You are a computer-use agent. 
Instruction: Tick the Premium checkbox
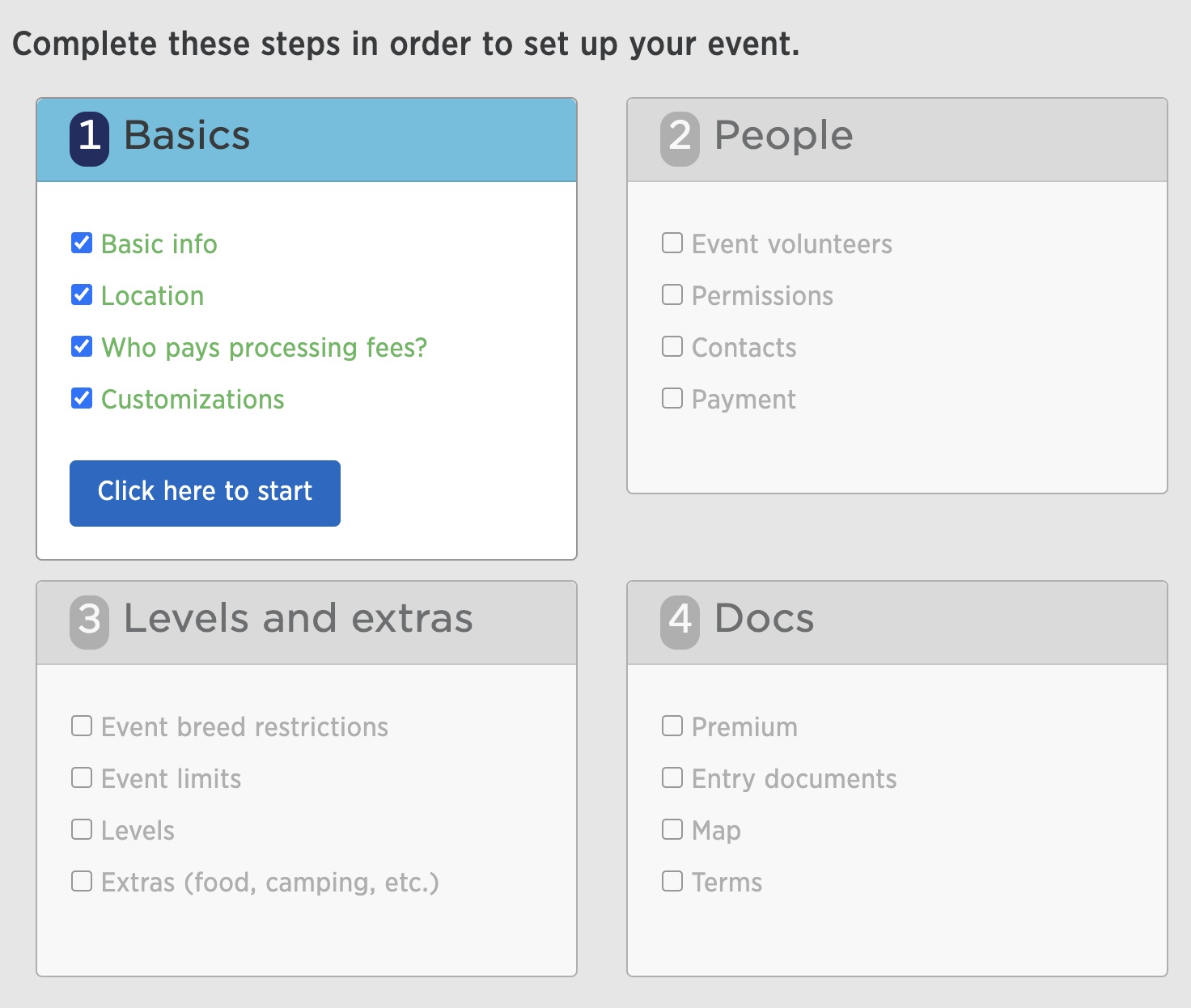click(x=672, y=726)
